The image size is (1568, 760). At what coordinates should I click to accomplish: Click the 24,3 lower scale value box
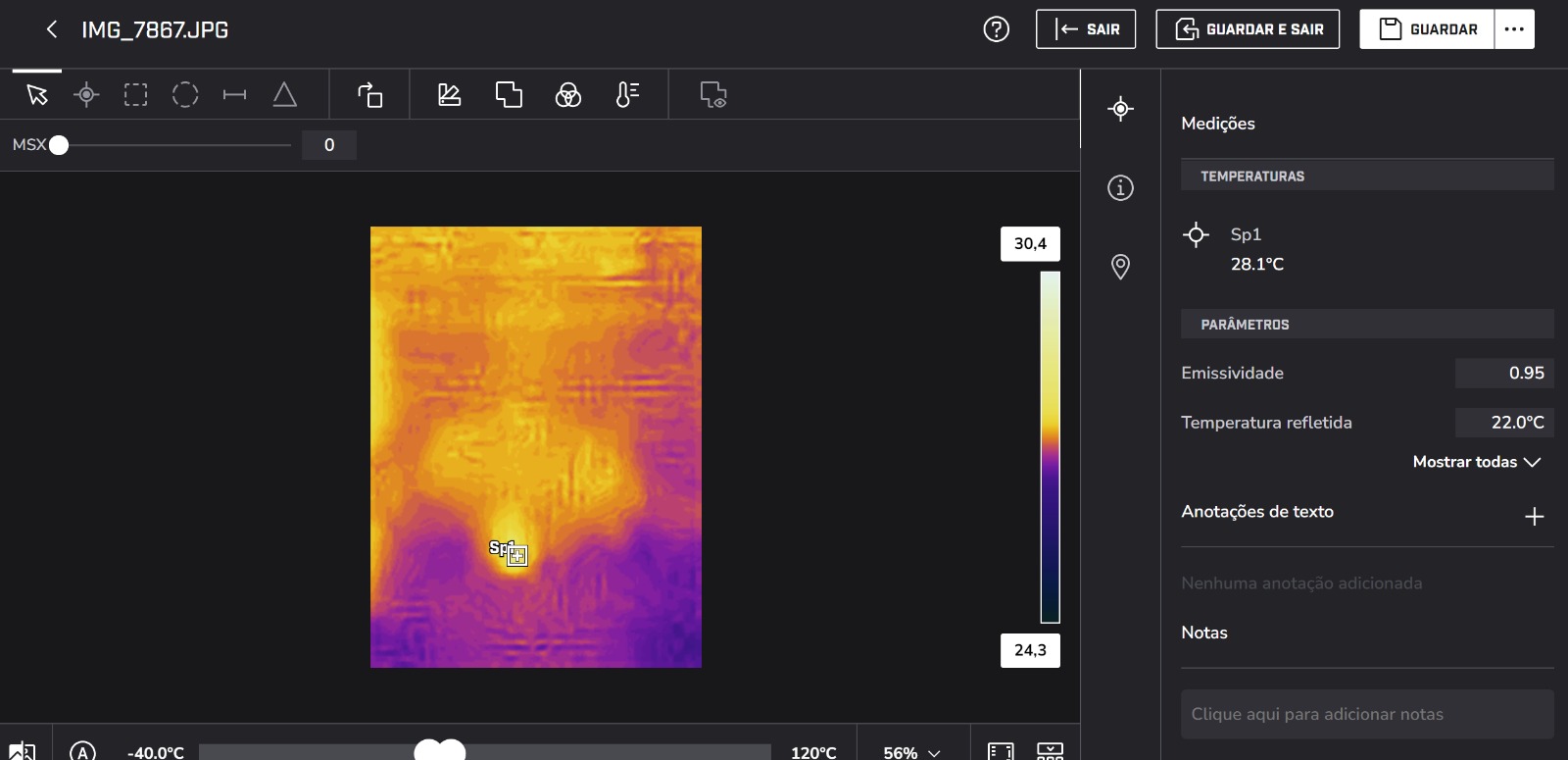[1030, 650]
